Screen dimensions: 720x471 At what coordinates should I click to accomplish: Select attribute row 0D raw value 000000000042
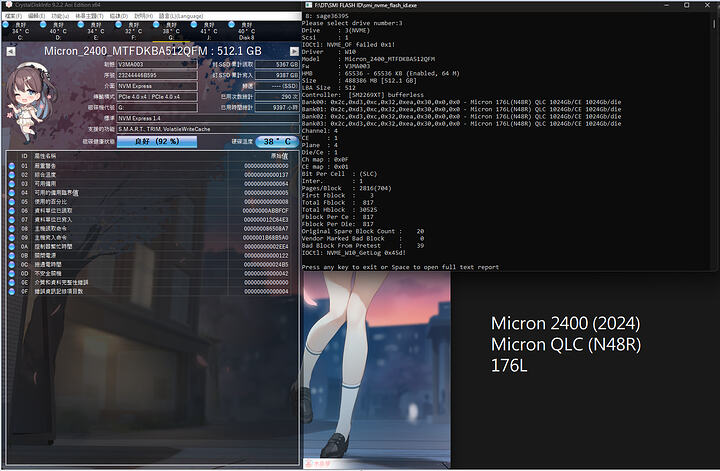click(x=266, y=274)
